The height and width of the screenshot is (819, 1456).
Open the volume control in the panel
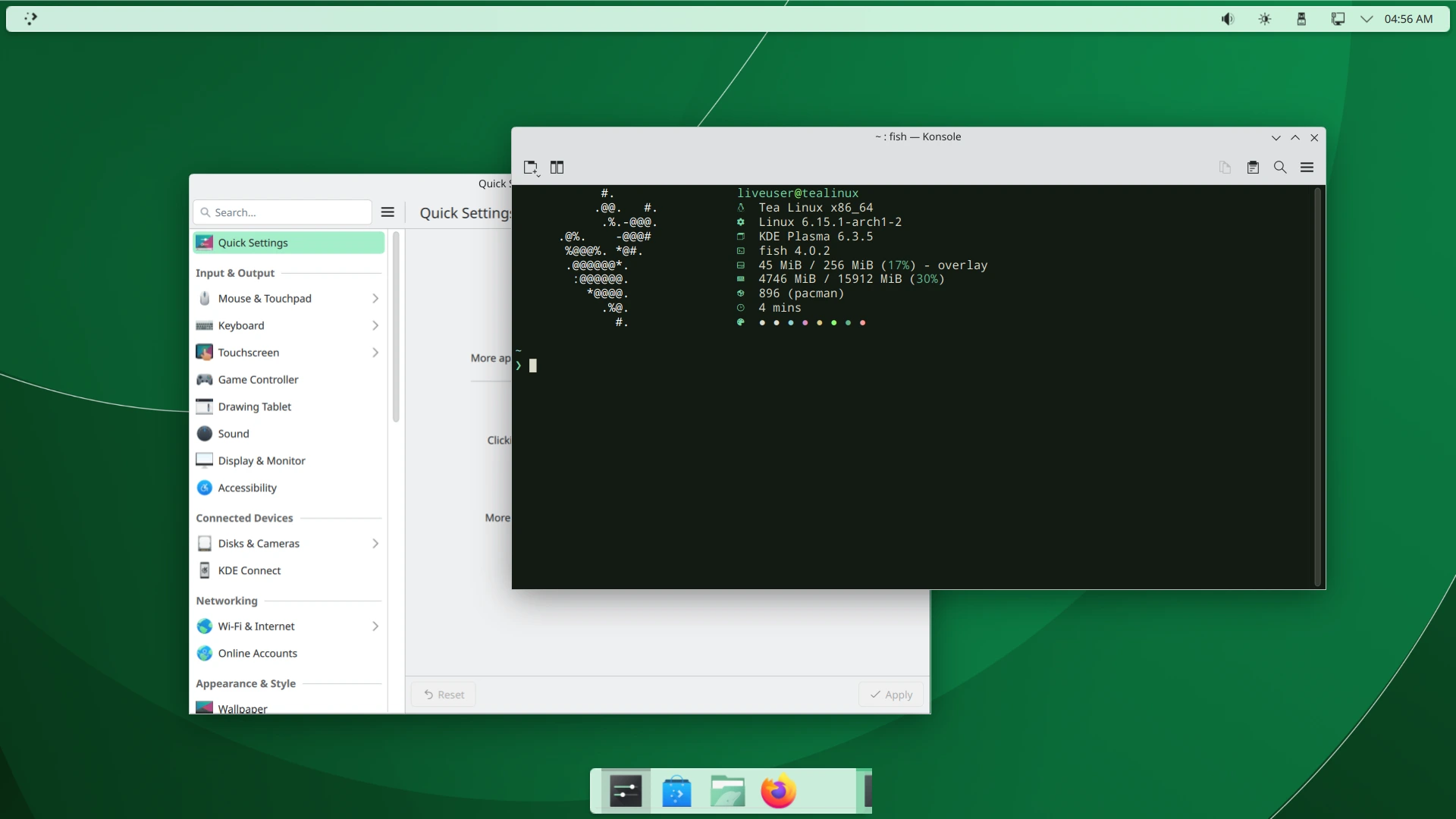1227,18
